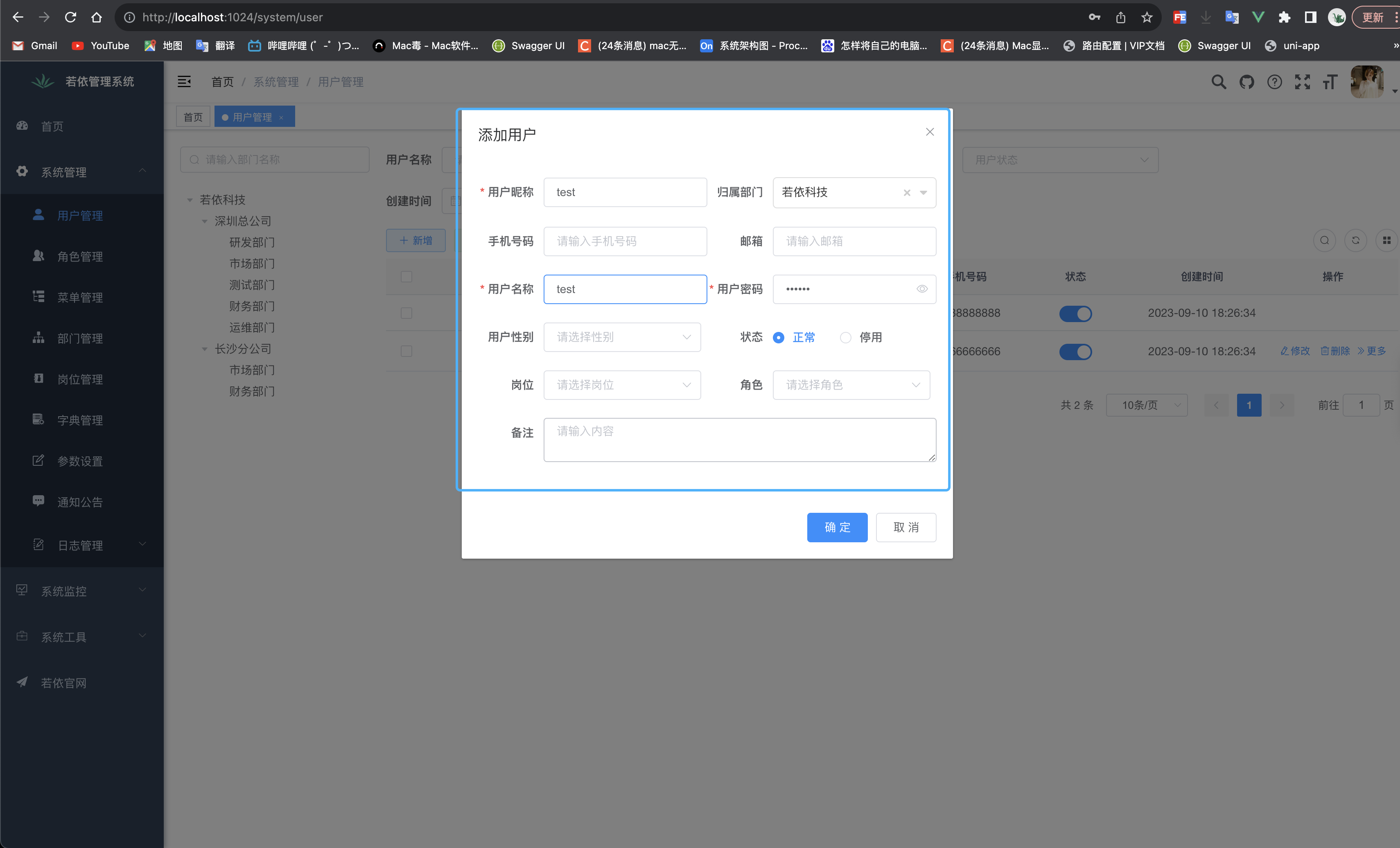Image resolution: width=1400 pixels, height=848 pixels.
Task: Click the 确定 confirm button
Action: tap(837, 527)
